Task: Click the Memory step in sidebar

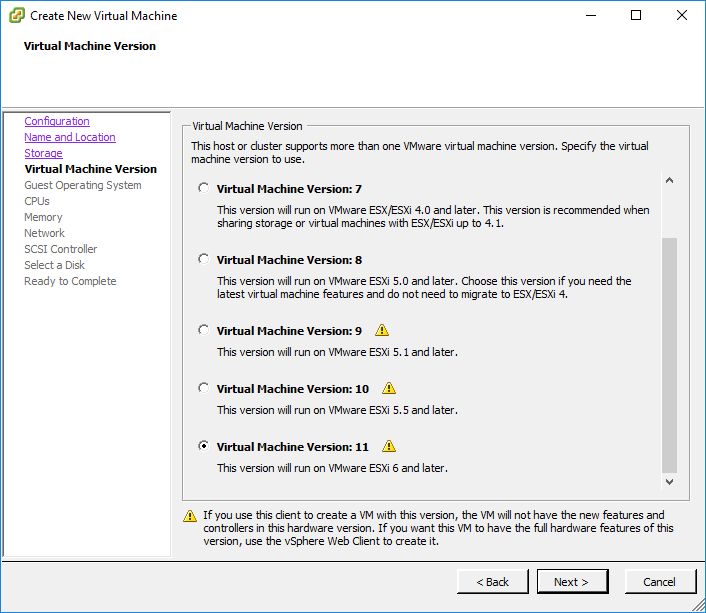Action: 43,217
